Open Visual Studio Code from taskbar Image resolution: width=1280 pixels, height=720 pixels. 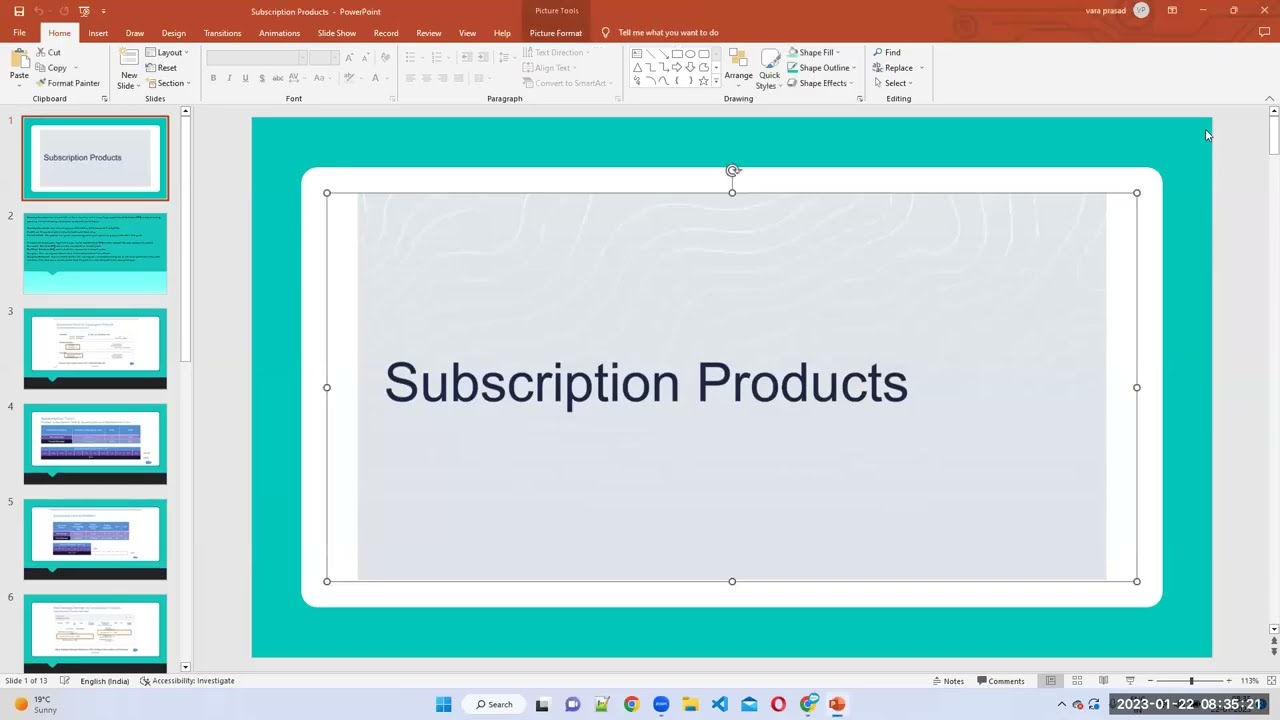[720, 704]
